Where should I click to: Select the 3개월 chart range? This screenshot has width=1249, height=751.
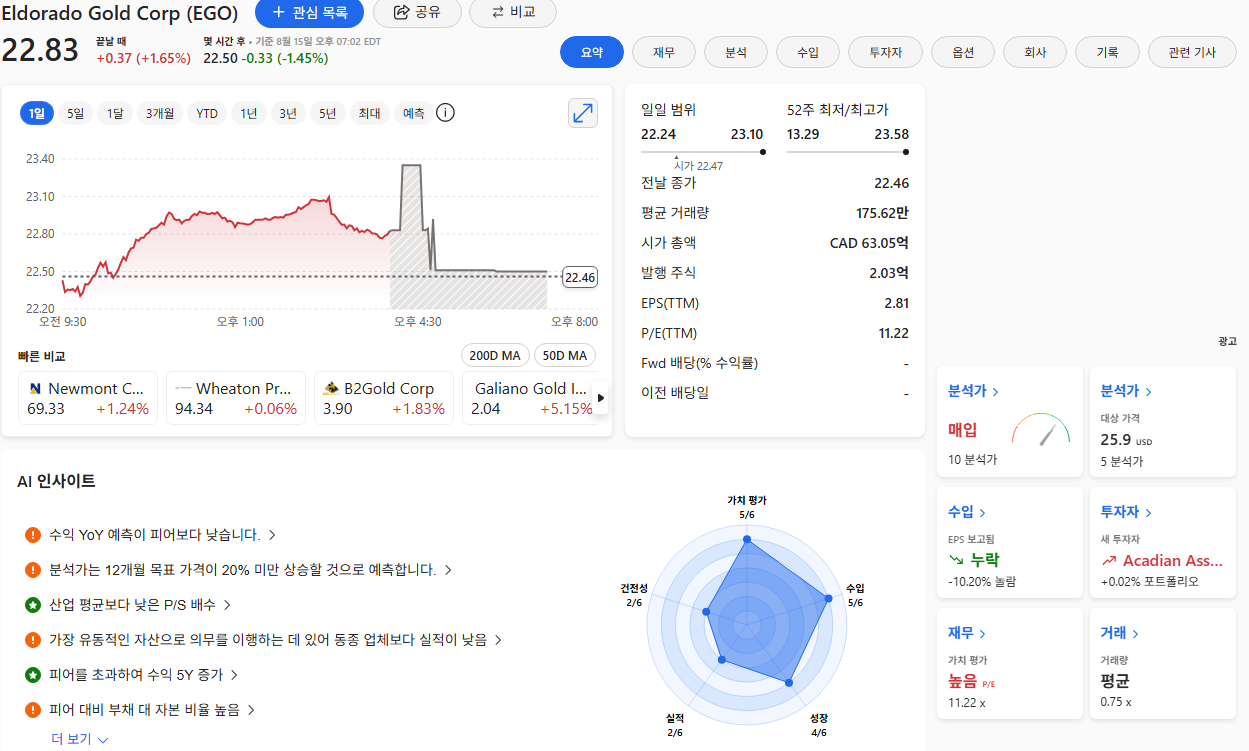pos(160,113)
